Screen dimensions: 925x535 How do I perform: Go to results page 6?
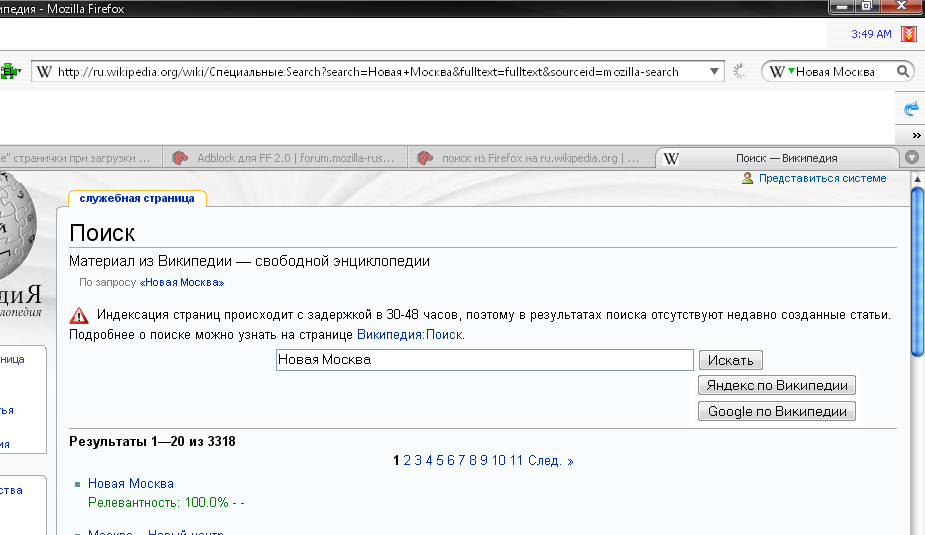pos(451,461)
